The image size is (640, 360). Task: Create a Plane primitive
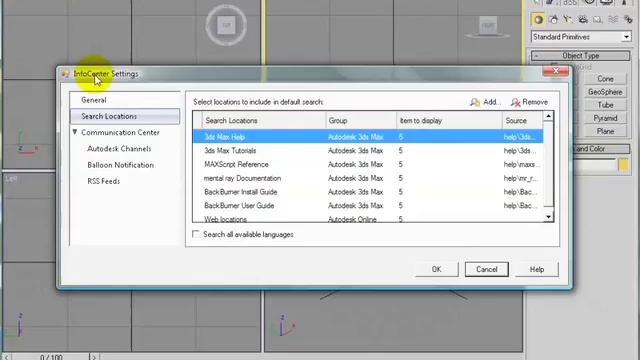pos(605,131)
